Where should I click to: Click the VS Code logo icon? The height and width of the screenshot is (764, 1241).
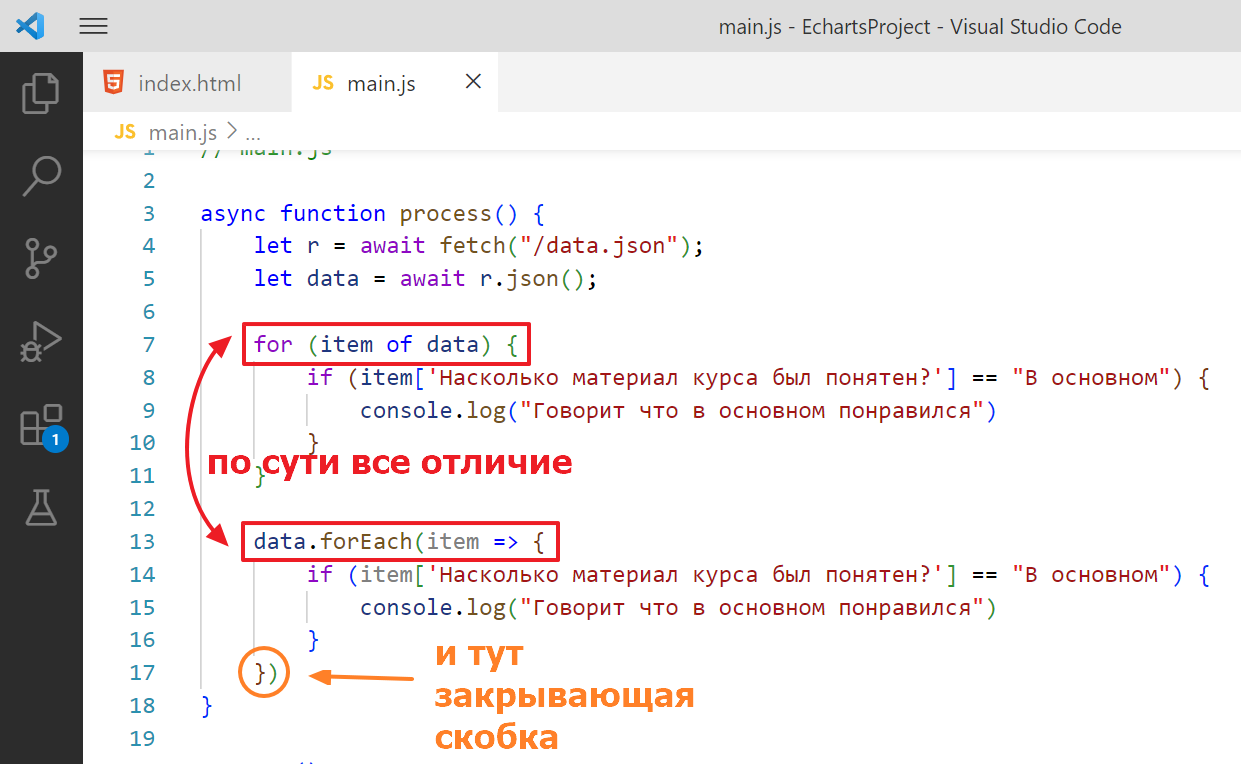tap(30, 26)
